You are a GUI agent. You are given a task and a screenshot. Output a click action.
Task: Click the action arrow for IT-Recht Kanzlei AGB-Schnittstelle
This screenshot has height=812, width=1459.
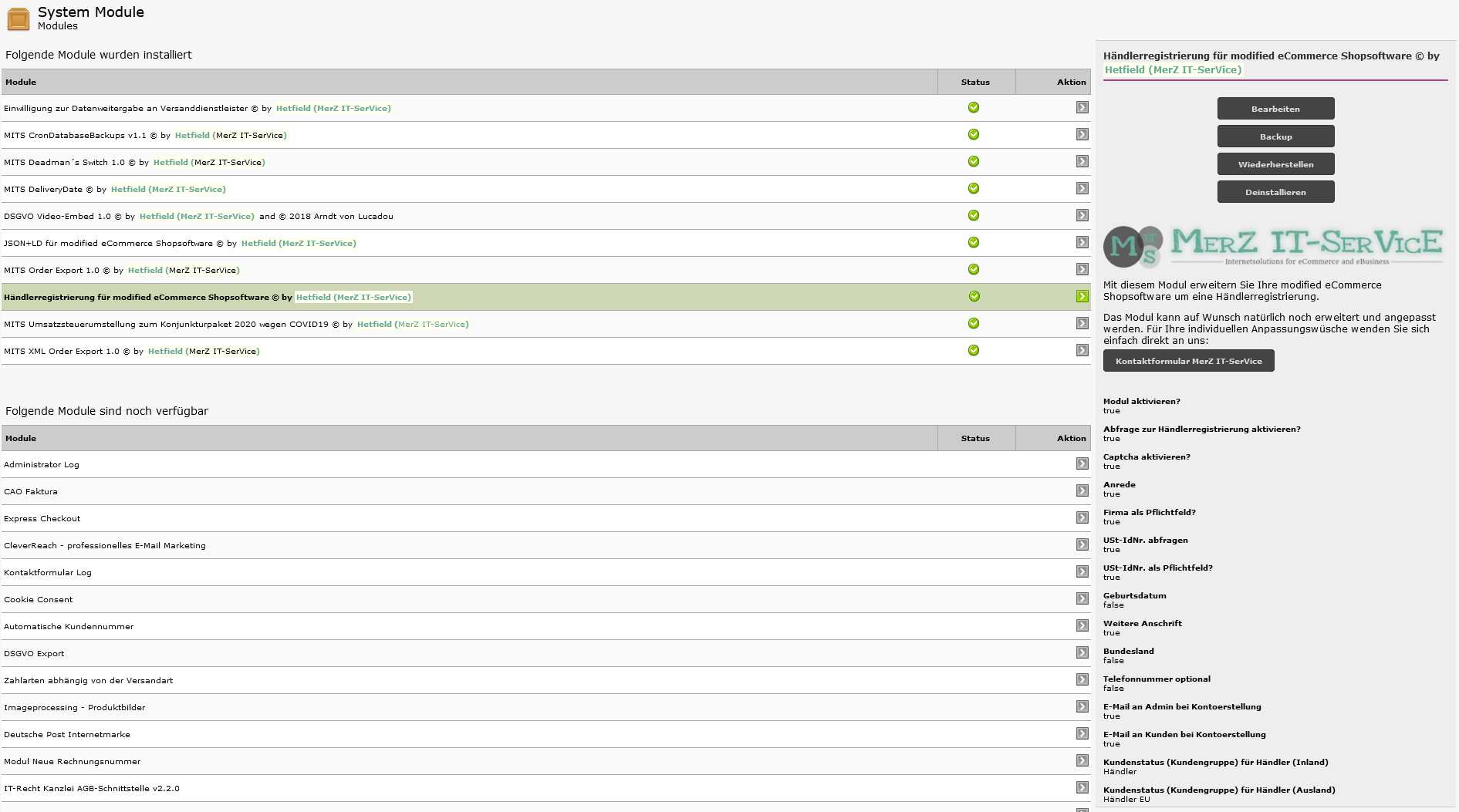tap(1082, 788)
